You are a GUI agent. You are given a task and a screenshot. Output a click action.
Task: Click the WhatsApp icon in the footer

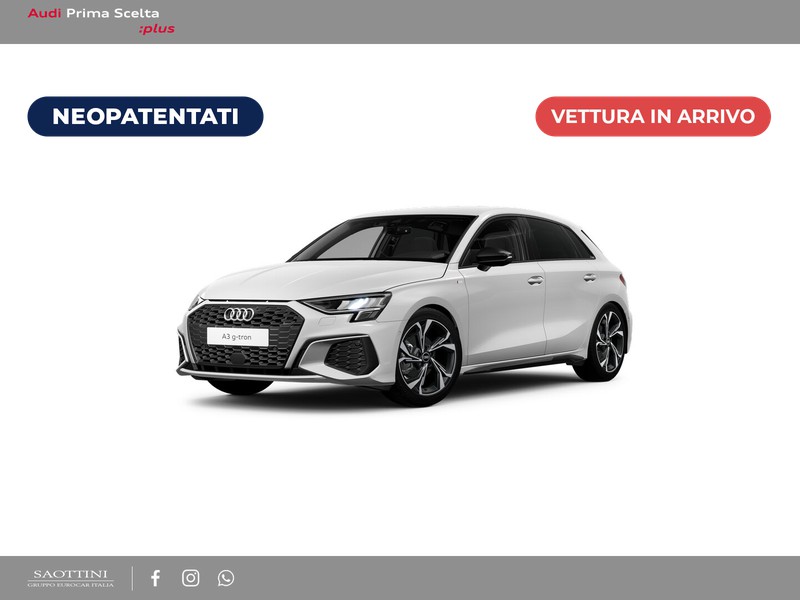[x=226, y=578]
